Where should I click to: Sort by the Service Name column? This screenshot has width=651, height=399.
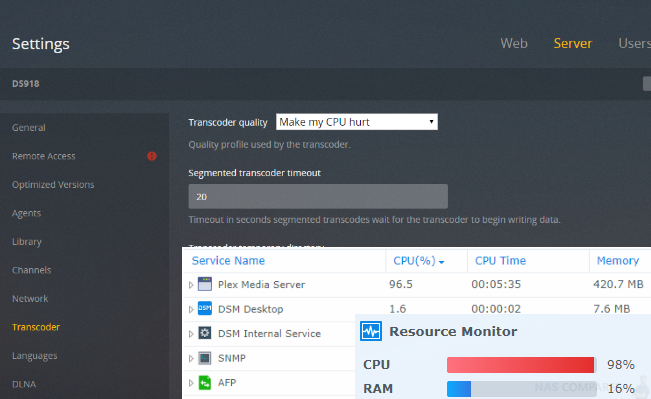coord(228,261)
